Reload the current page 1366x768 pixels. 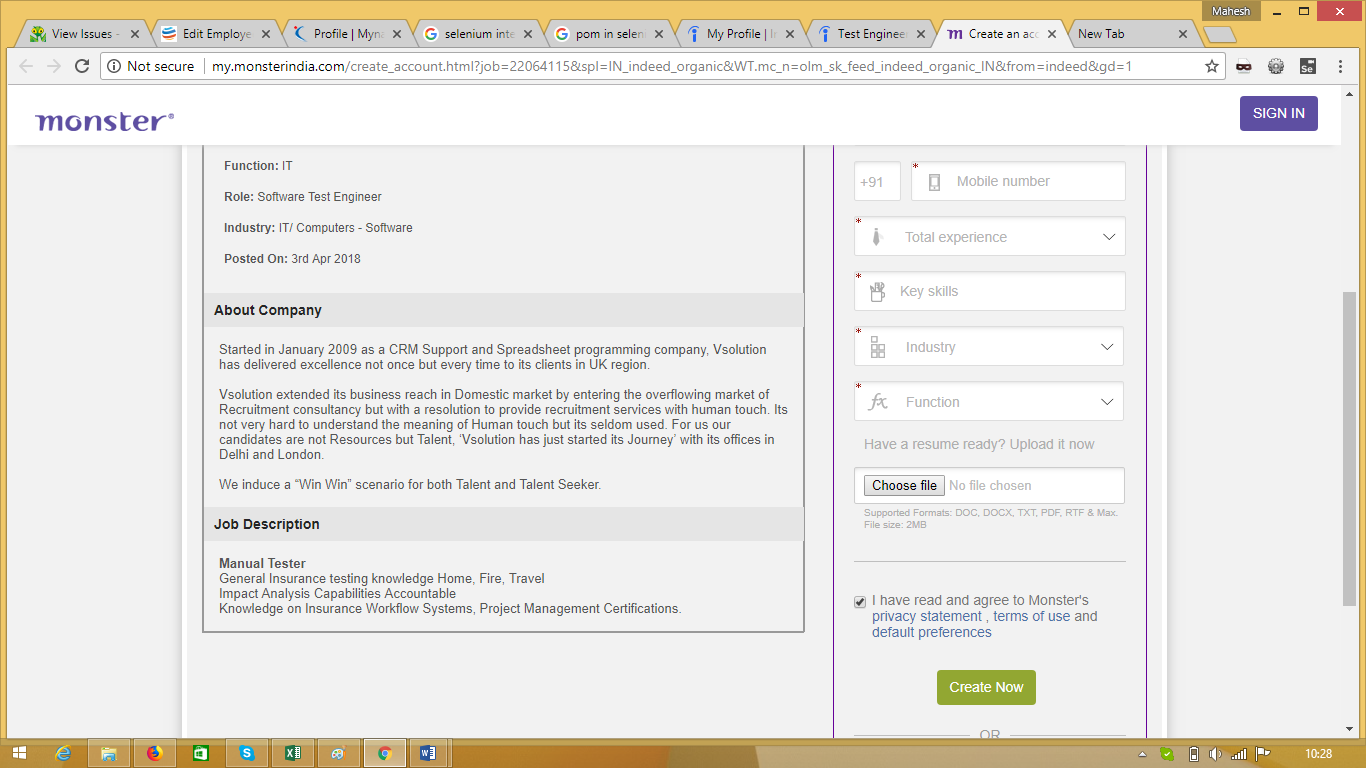(x=82, y=67)
